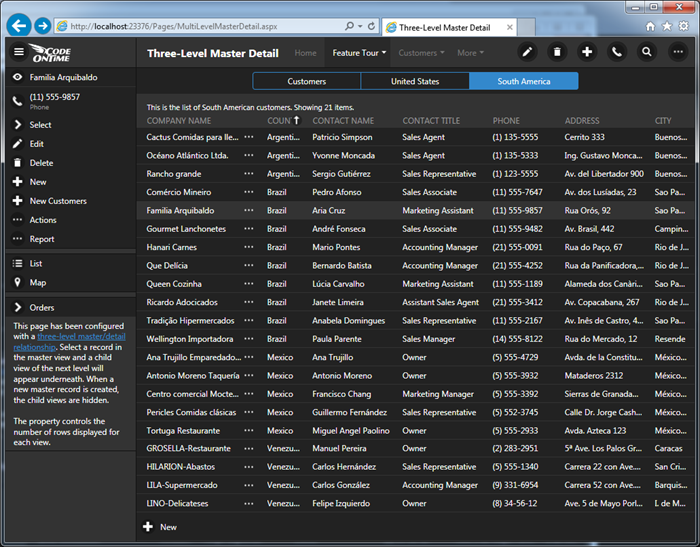Viewport: 700px width, 547px height.
Task: Open row actions for Rancho grande
Action: [x=249, y=174]
